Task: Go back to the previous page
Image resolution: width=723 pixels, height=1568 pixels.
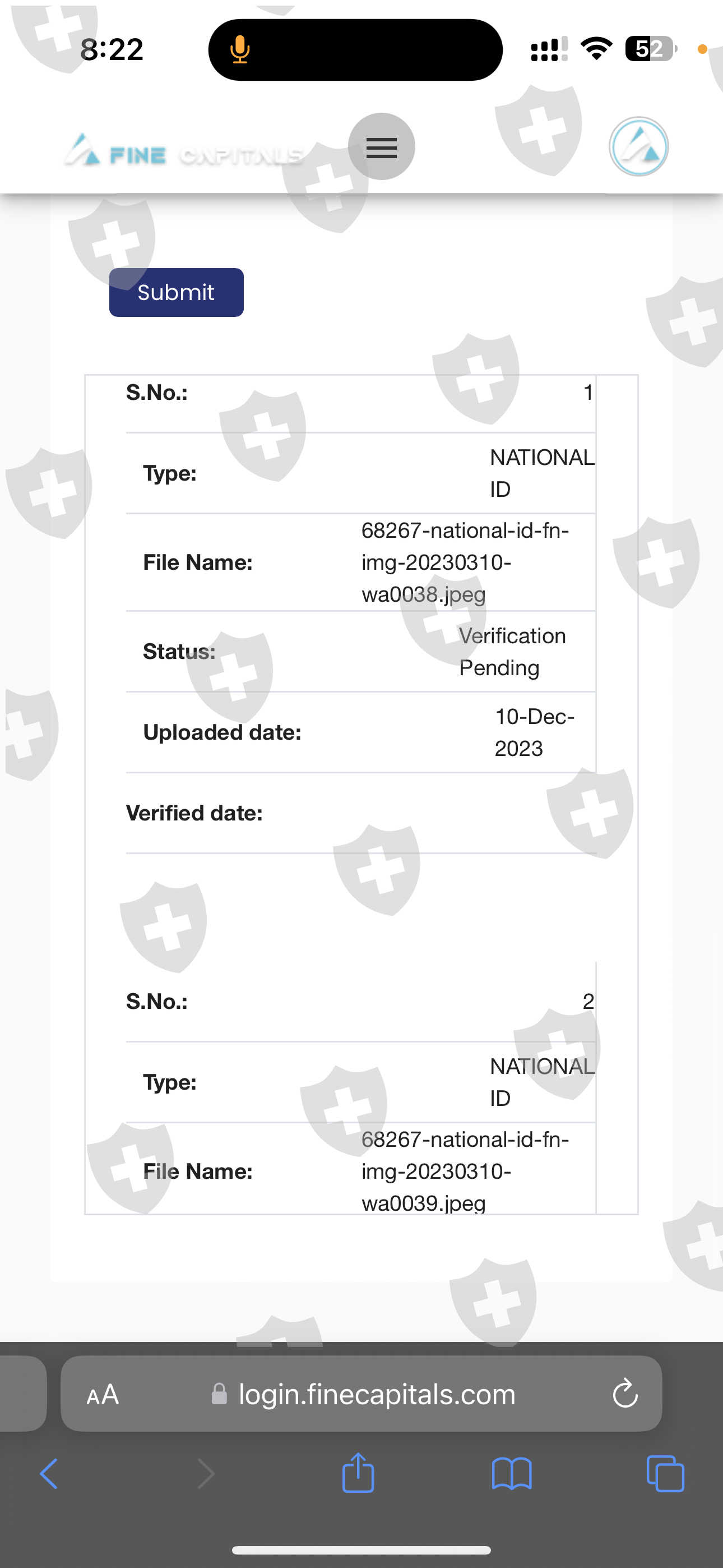Action: pos(49,1474)
